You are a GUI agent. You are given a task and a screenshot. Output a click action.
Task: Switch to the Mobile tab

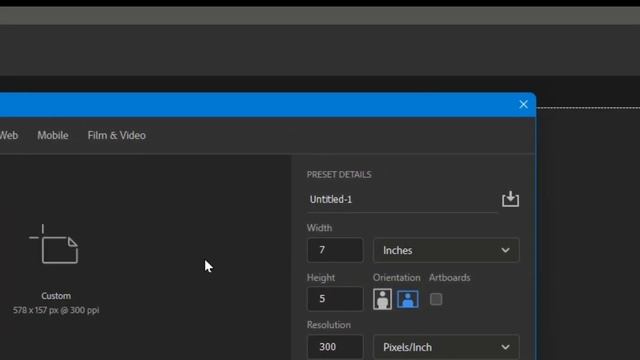(53, 136)
